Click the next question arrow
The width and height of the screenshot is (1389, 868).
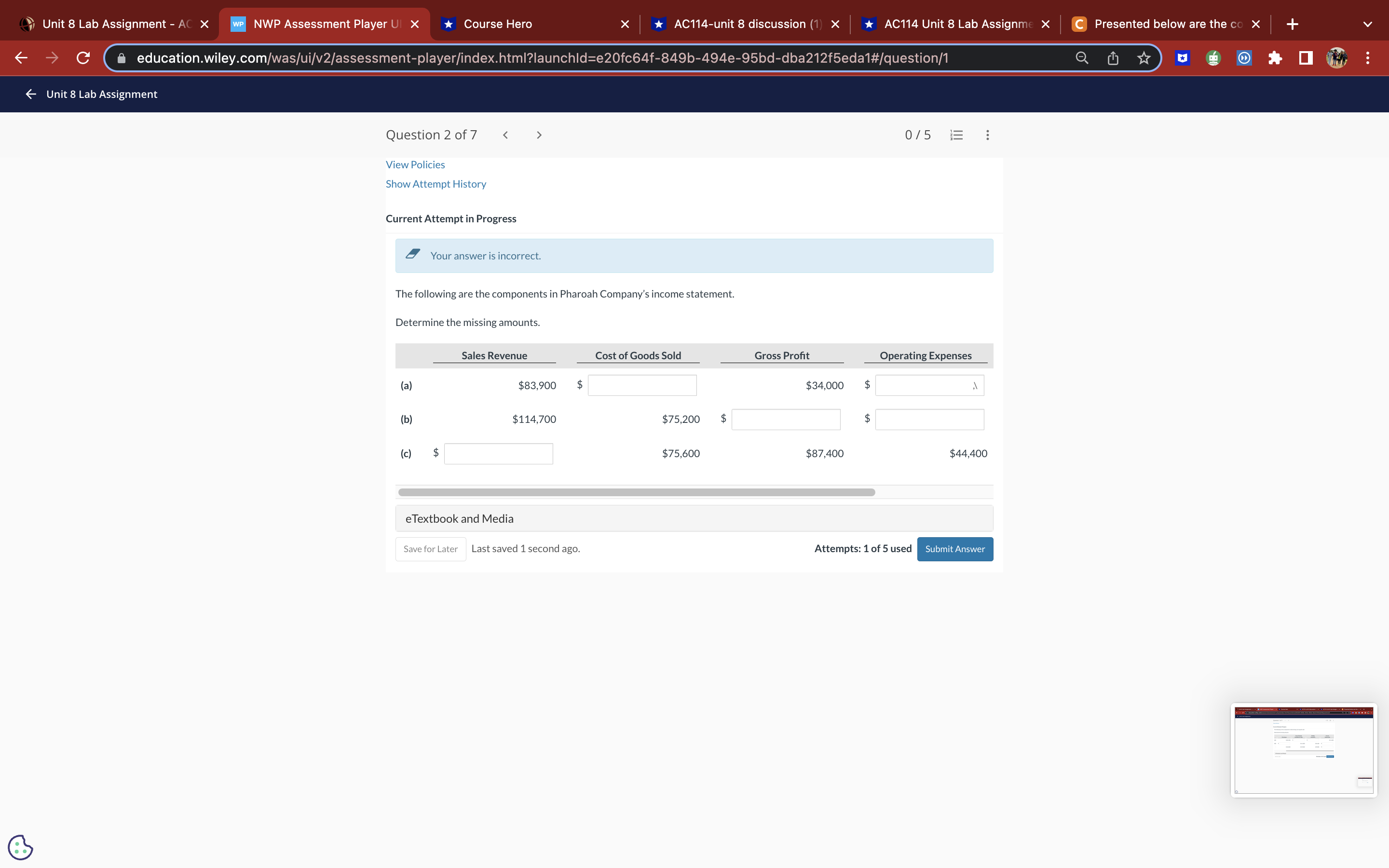click(x=538, y=135)
